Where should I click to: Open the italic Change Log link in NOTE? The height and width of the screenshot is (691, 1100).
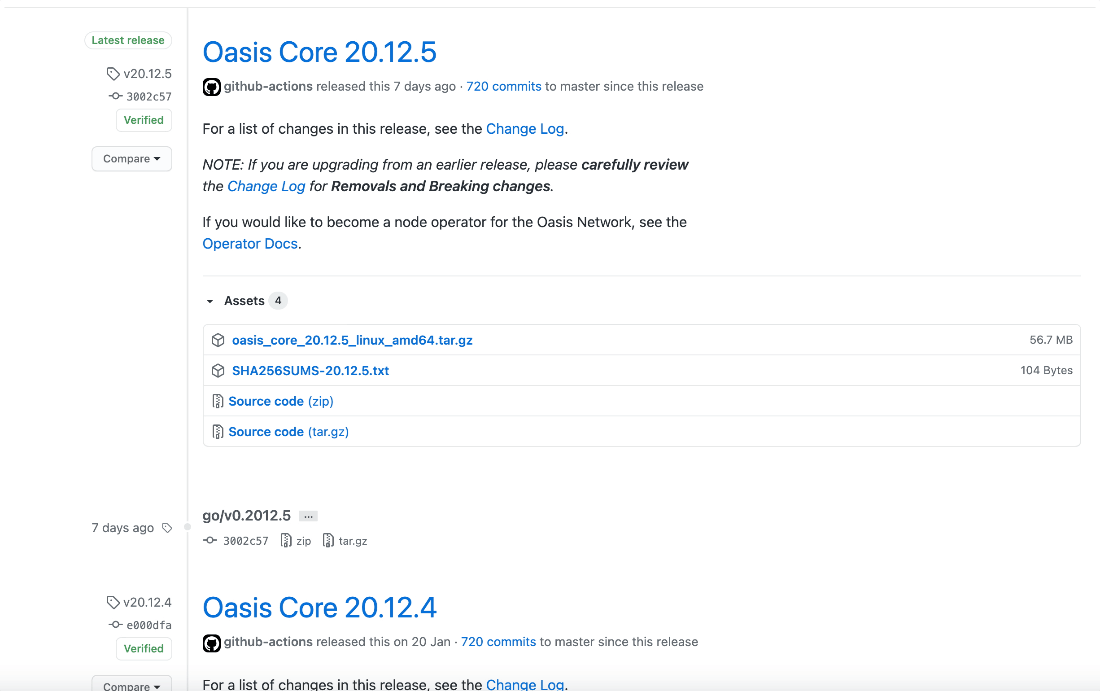(266, 187)
